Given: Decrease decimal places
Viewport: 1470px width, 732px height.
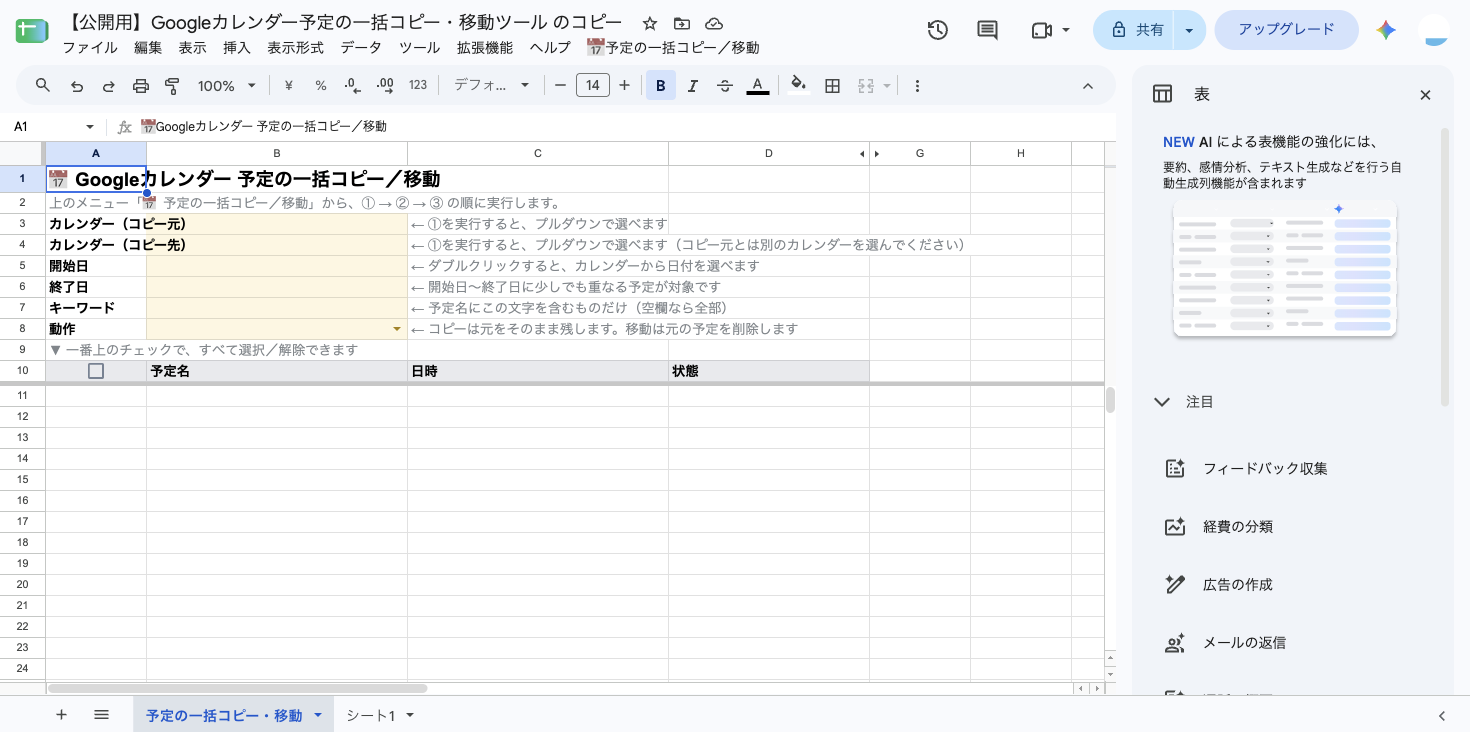Looking at the screenshot, I should [x=352, y=86].
